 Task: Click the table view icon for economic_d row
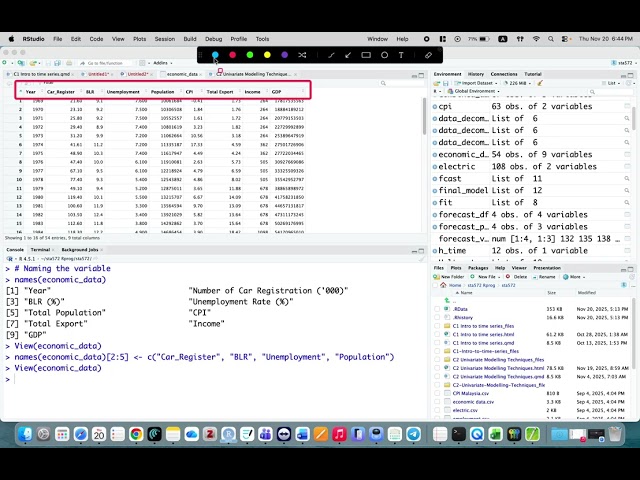coord(627,155)
